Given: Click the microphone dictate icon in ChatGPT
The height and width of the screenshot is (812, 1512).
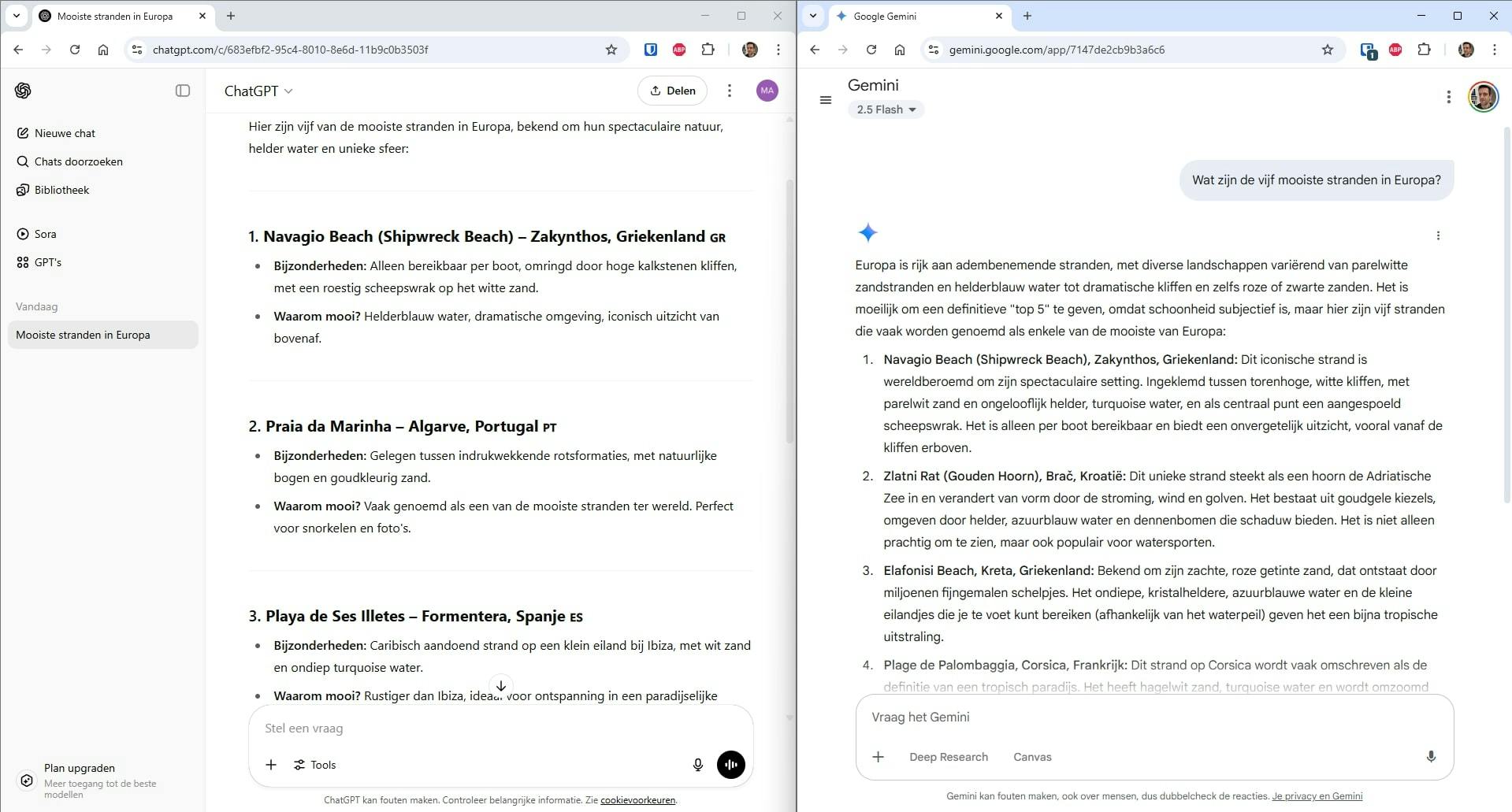Looking at the screenshot, I should tap(697, 765).
